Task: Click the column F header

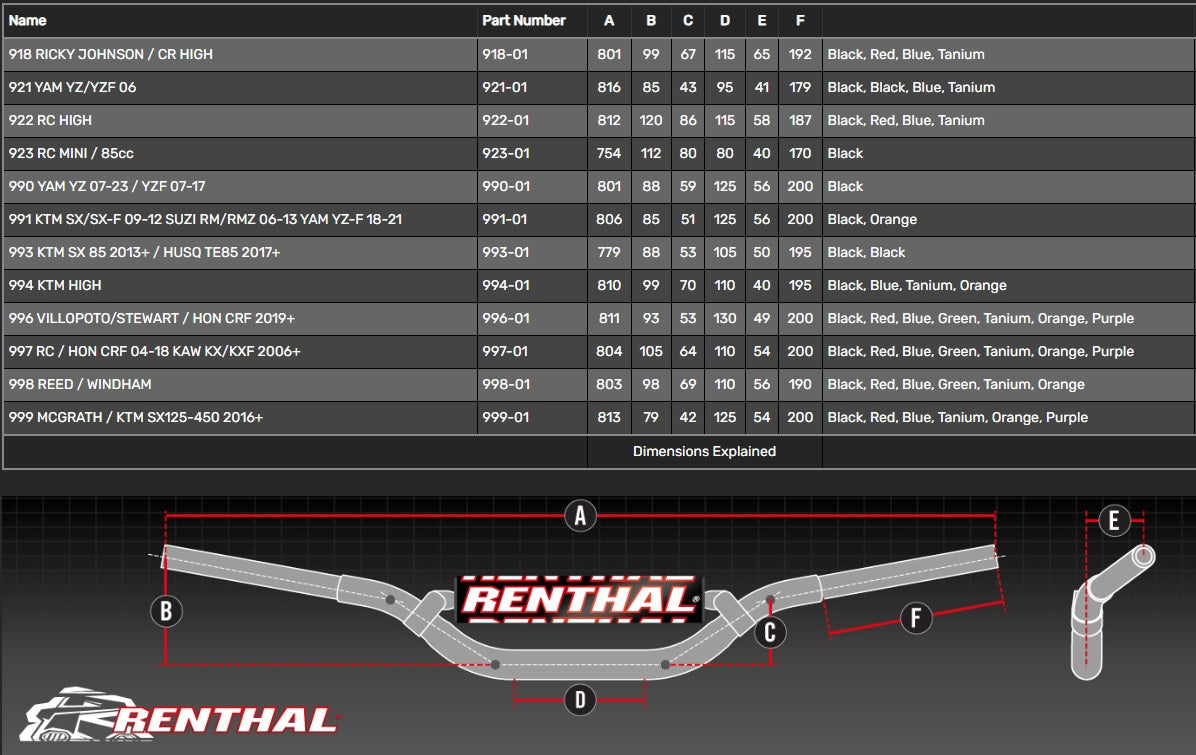Action: [x=799, y=20]
